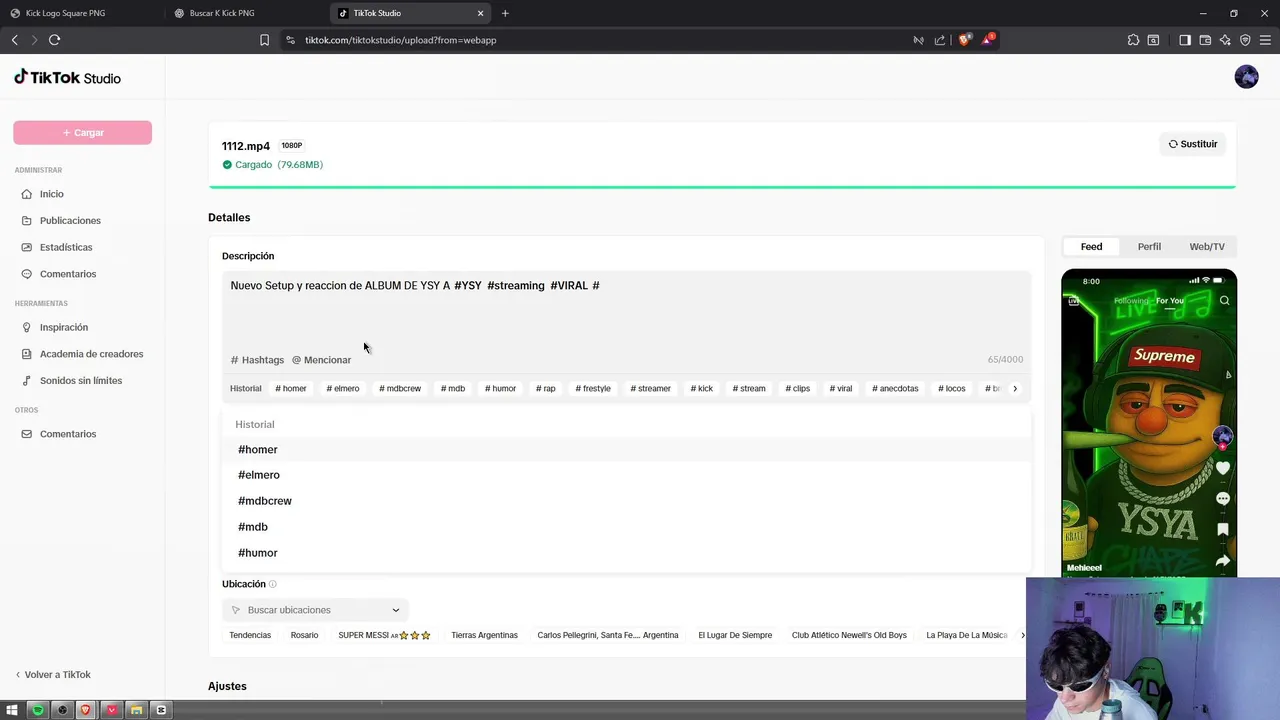Select the #mdbcrew hashtag chip
The image size is (1280, 720).
click(x=400, y=388)
